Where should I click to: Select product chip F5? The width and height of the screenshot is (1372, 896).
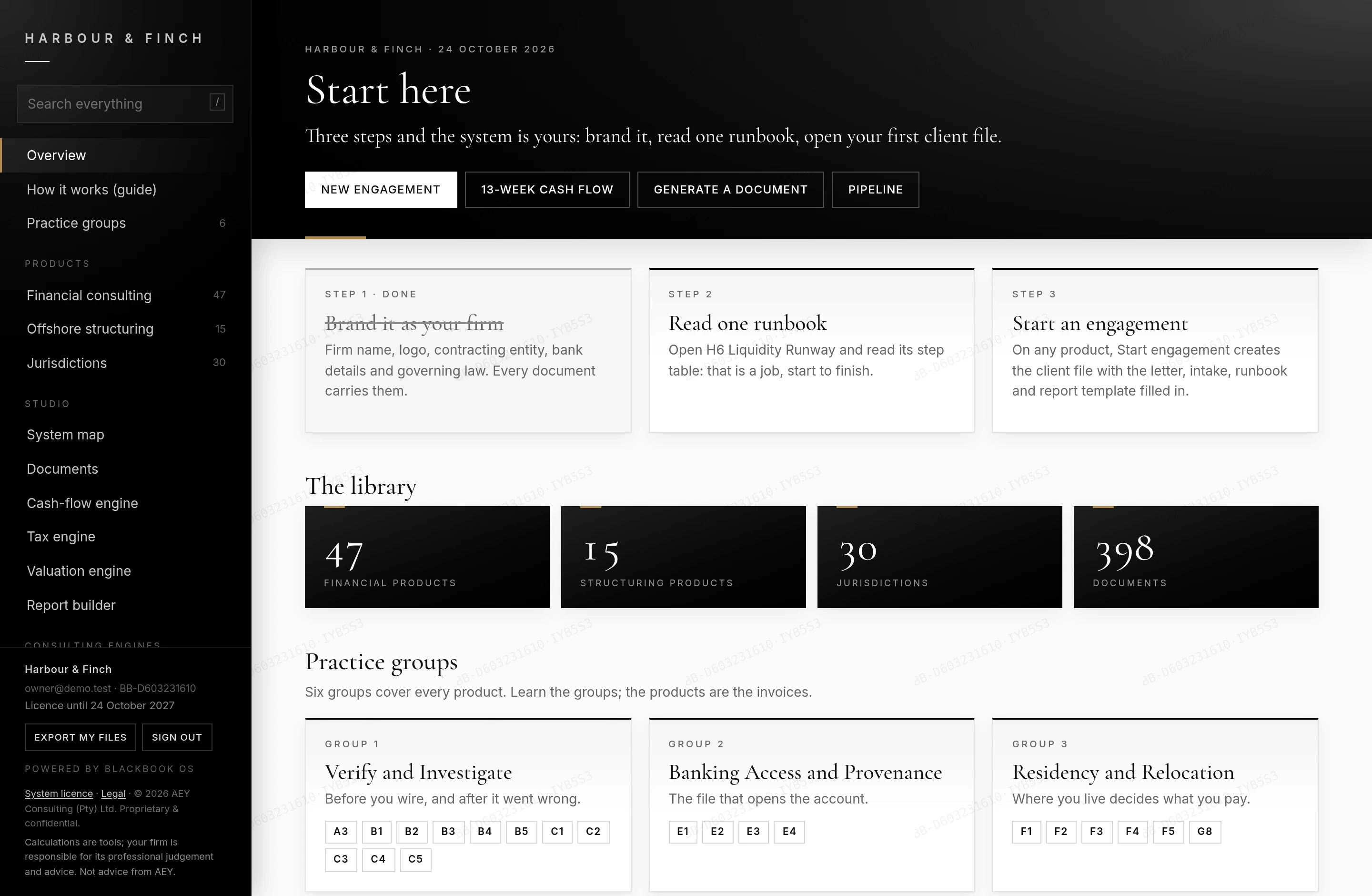pyautogui.click(x=1168, y=832)
